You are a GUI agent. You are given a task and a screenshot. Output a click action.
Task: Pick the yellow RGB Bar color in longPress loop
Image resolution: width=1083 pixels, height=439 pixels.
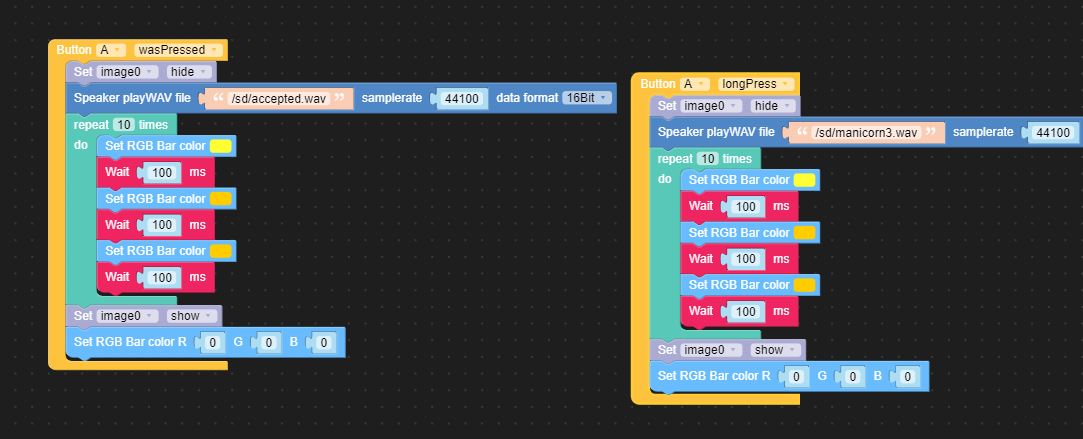[804, 180]
